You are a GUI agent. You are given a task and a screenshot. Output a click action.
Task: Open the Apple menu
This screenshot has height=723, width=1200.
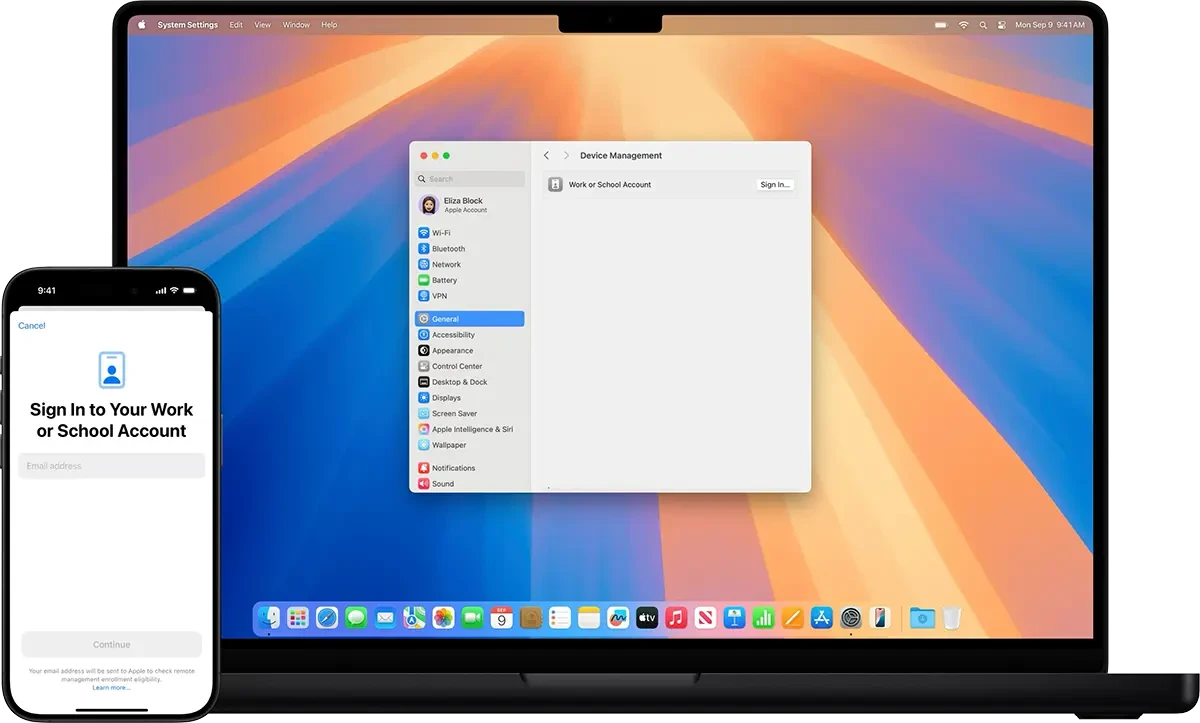(141, 24)
